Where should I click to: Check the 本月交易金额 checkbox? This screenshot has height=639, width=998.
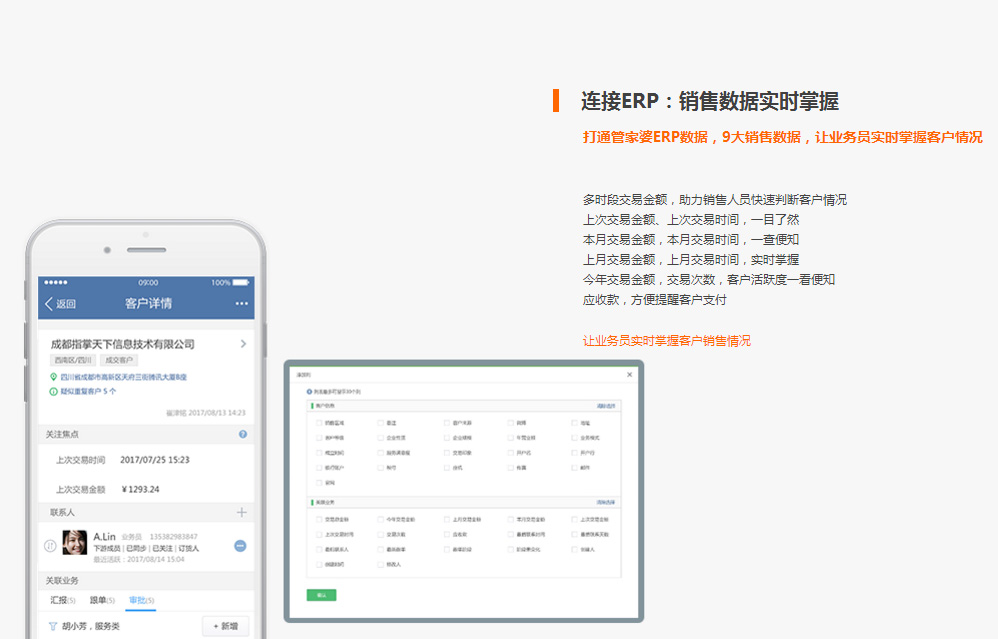[510, 519]
